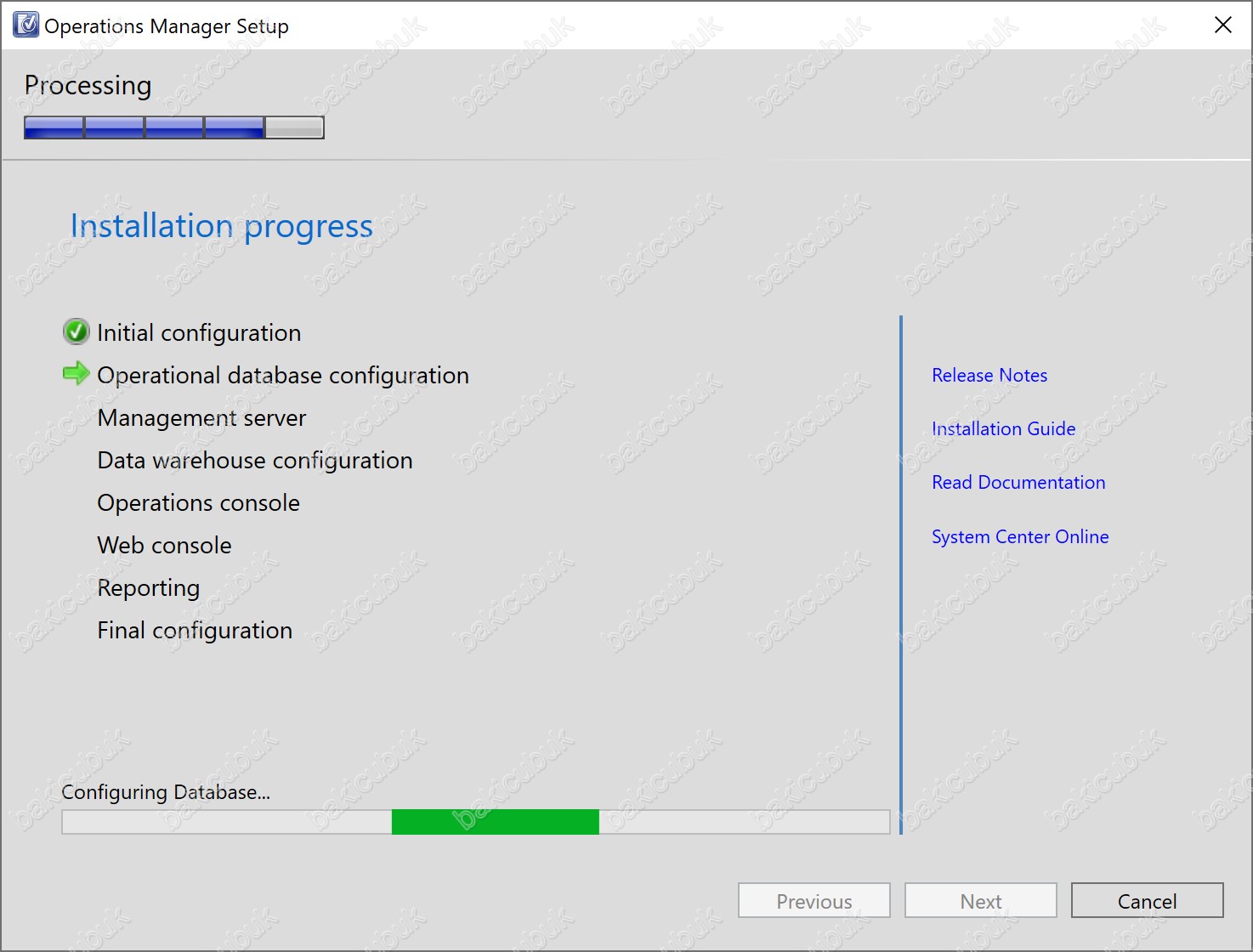
Task: Select the 'Web console' step text
Action: pyautogui.click(x=164, y=545)
